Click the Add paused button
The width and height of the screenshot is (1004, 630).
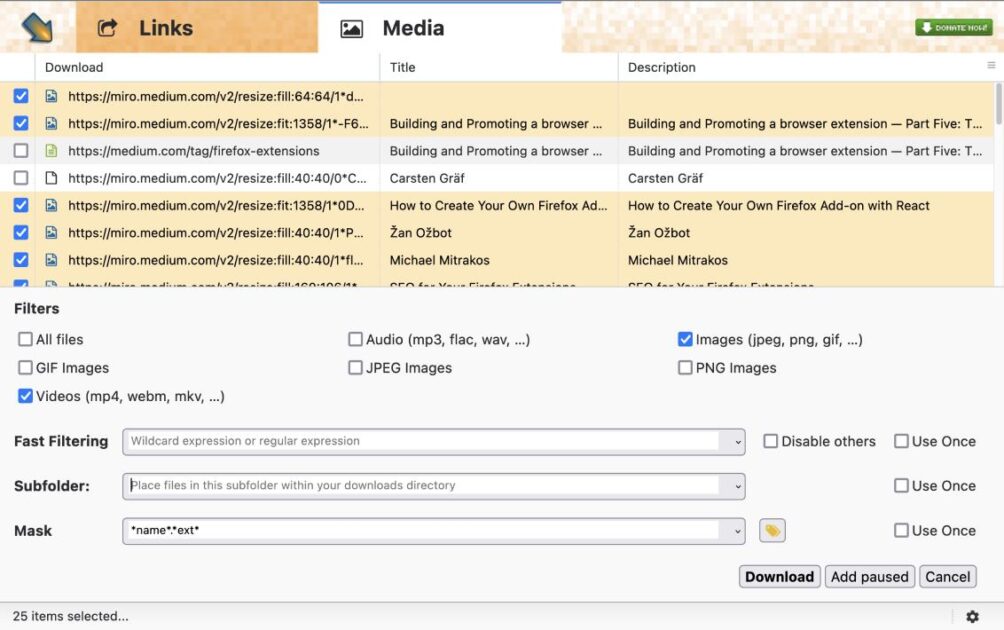pos(869,576)
